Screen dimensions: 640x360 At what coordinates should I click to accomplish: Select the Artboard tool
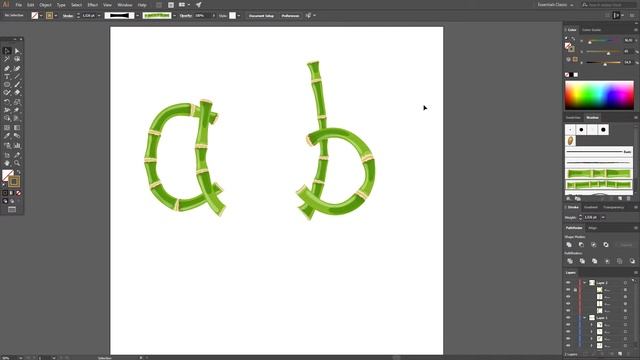click(x=7, y=155)
